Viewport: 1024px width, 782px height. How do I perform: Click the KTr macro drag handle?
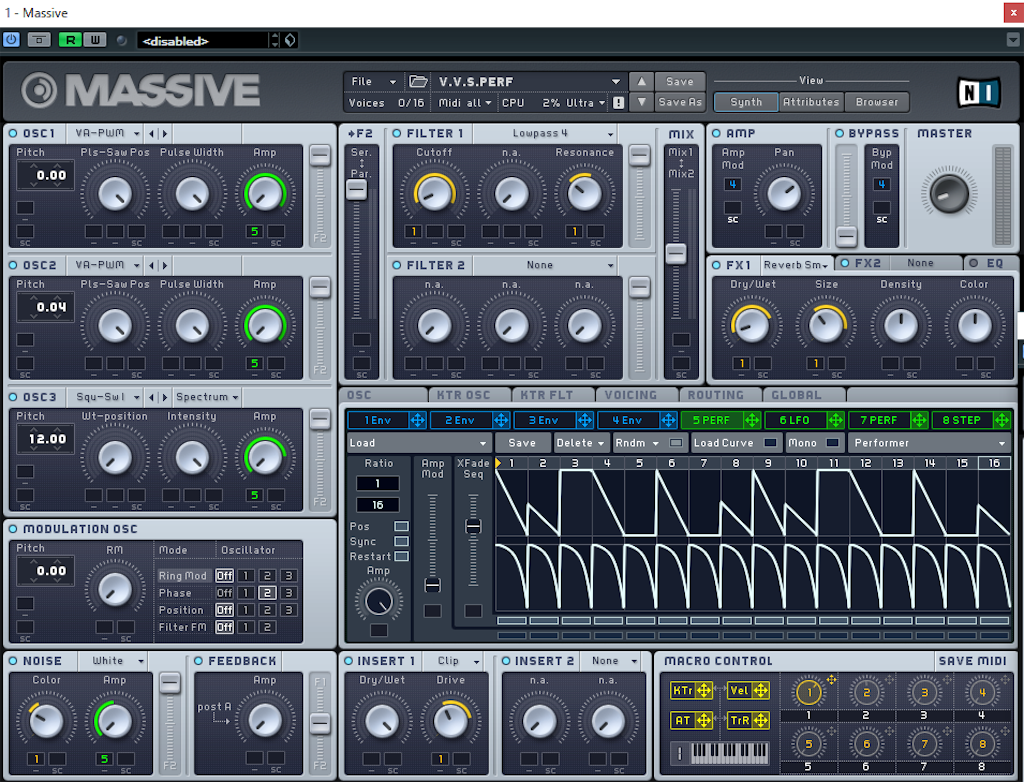pos(704,690)
